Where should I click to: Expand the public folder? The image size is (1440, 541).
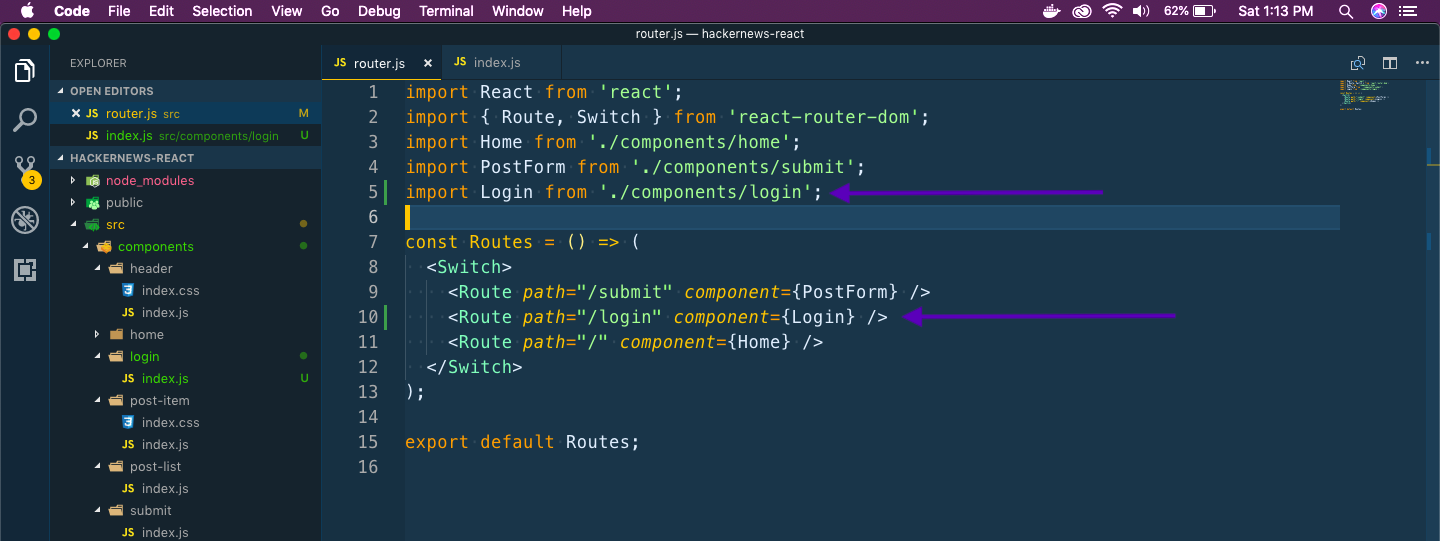[73, 203]
